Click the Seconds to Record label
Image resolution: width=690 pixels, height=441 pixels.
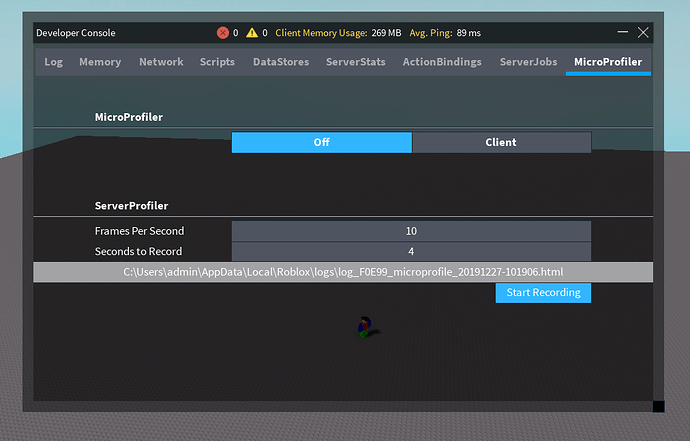click(x=138, y=251)
